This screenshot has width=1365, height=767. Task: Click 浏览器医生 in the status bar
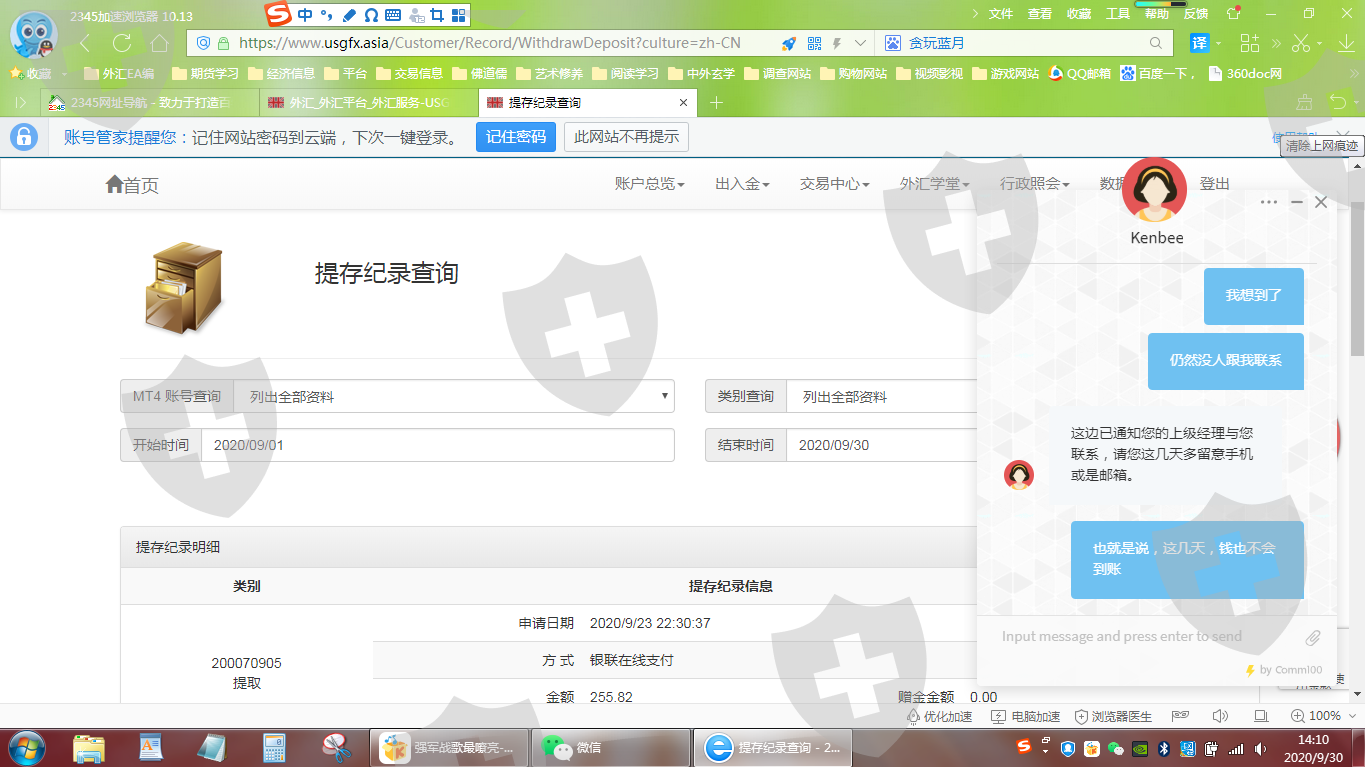(x=1113, y=716)
